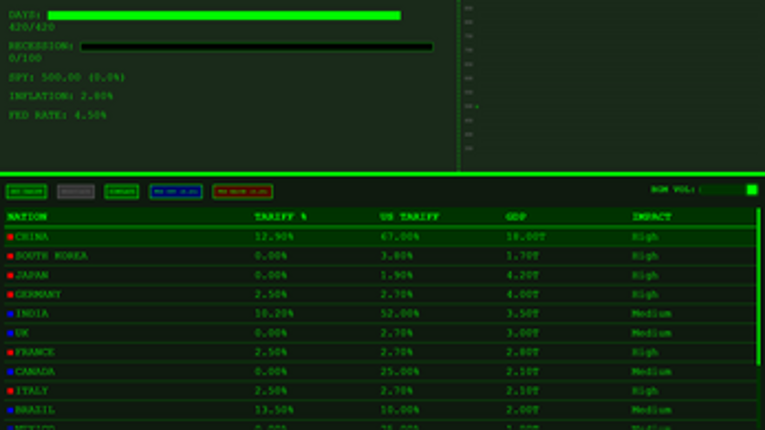Sort table by GDP column header
The height and width of the screenshot is (430, 765).
click(517, 217)
